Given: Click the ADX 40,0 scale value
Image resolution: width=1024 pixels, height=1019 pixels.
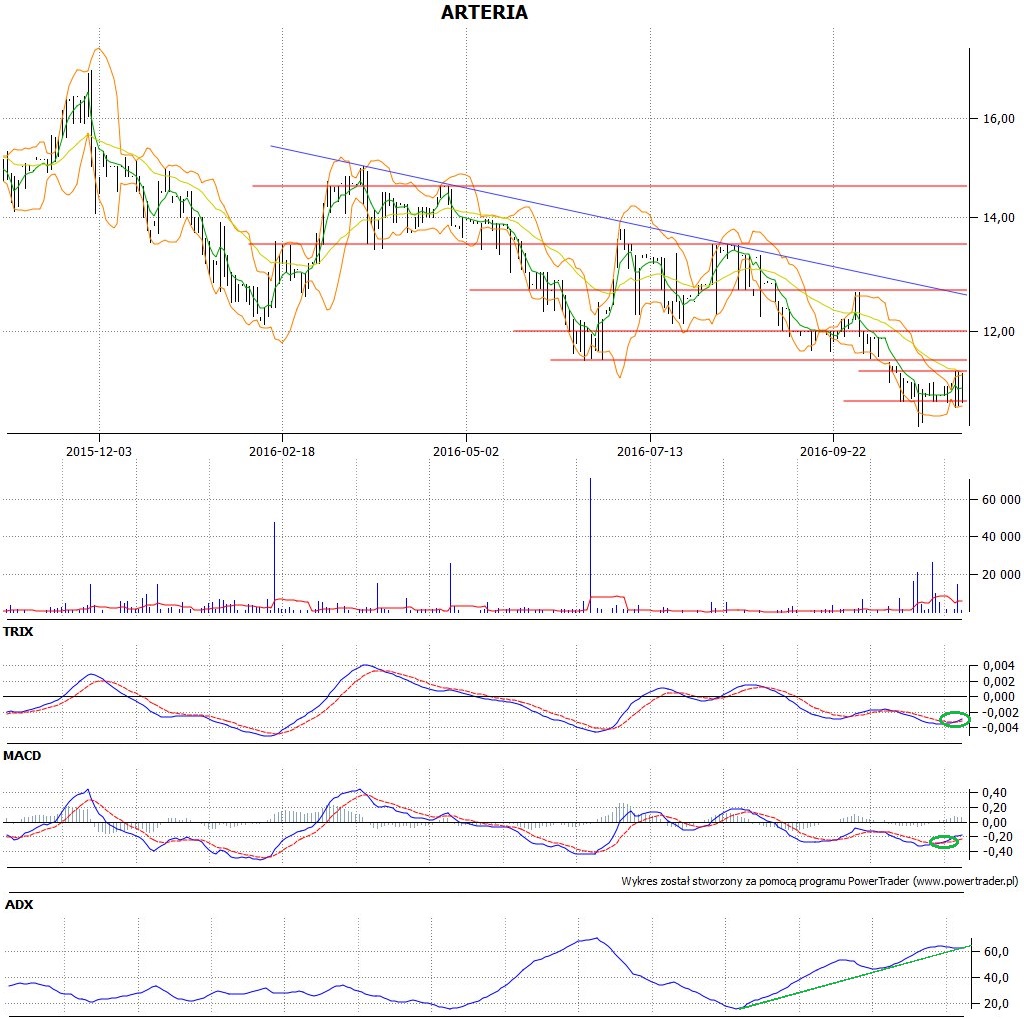Looking at the screenshot, I should tap(996, 978).
